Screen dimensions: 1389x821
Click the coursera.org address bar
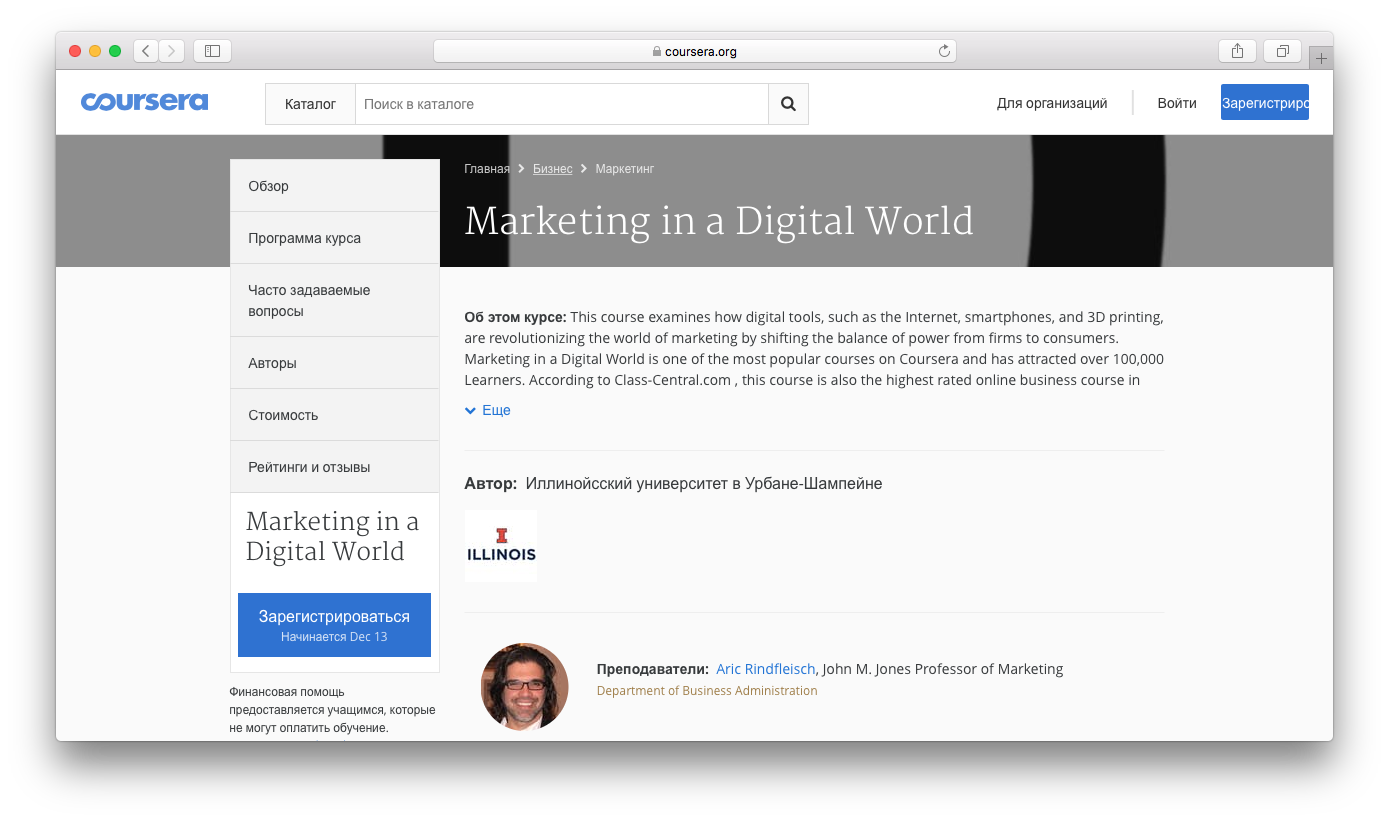tap(695, 51)
